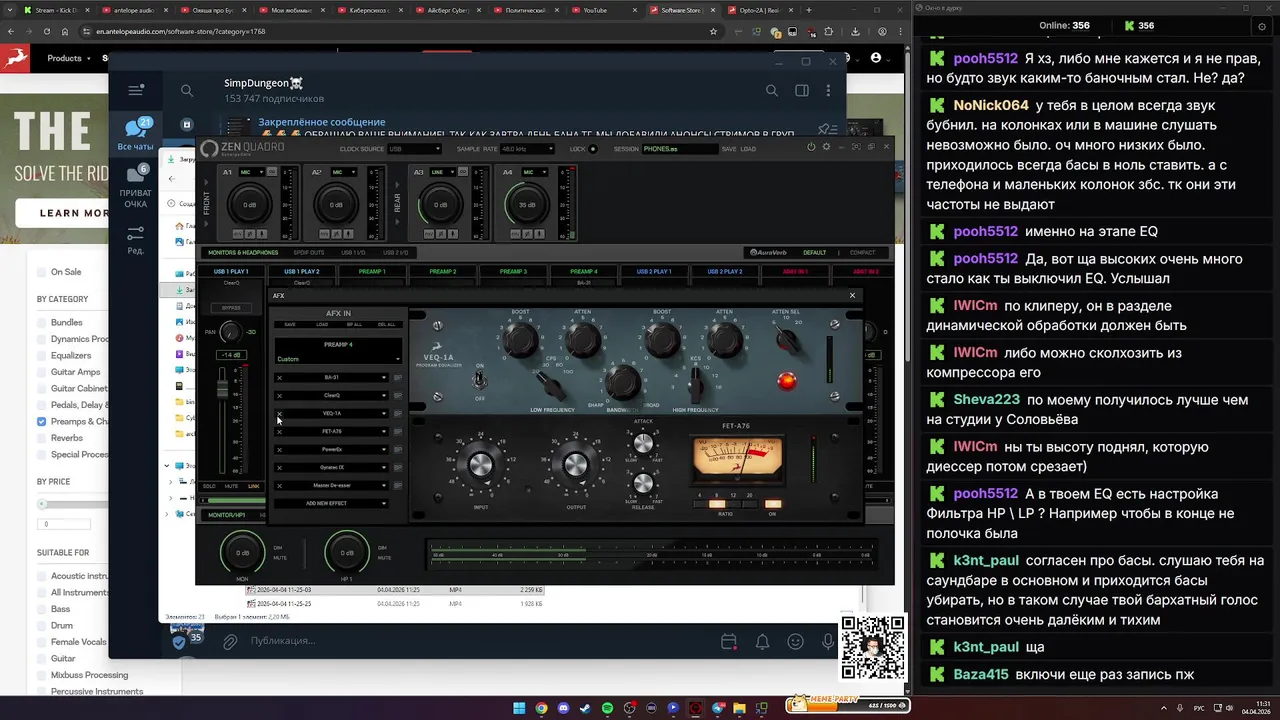Open the Sample Rate 48.0 kHz dropdown
This screenshot has height=720, width=1280.
pyautogui.click(x=527, y=149)
